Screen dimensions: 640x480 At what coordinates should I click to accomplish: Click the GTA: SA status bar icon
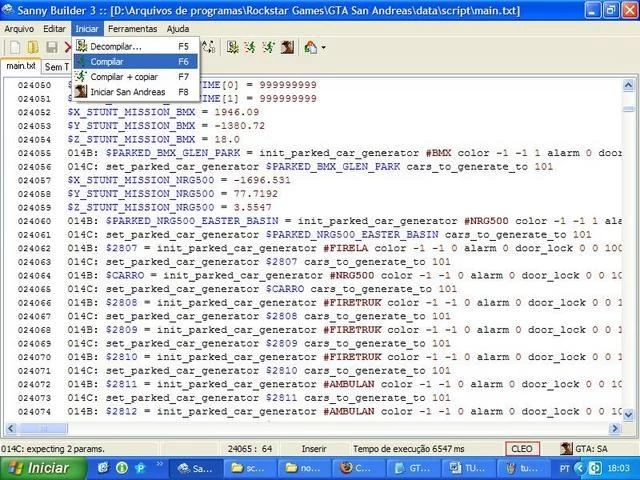[566, 449]
